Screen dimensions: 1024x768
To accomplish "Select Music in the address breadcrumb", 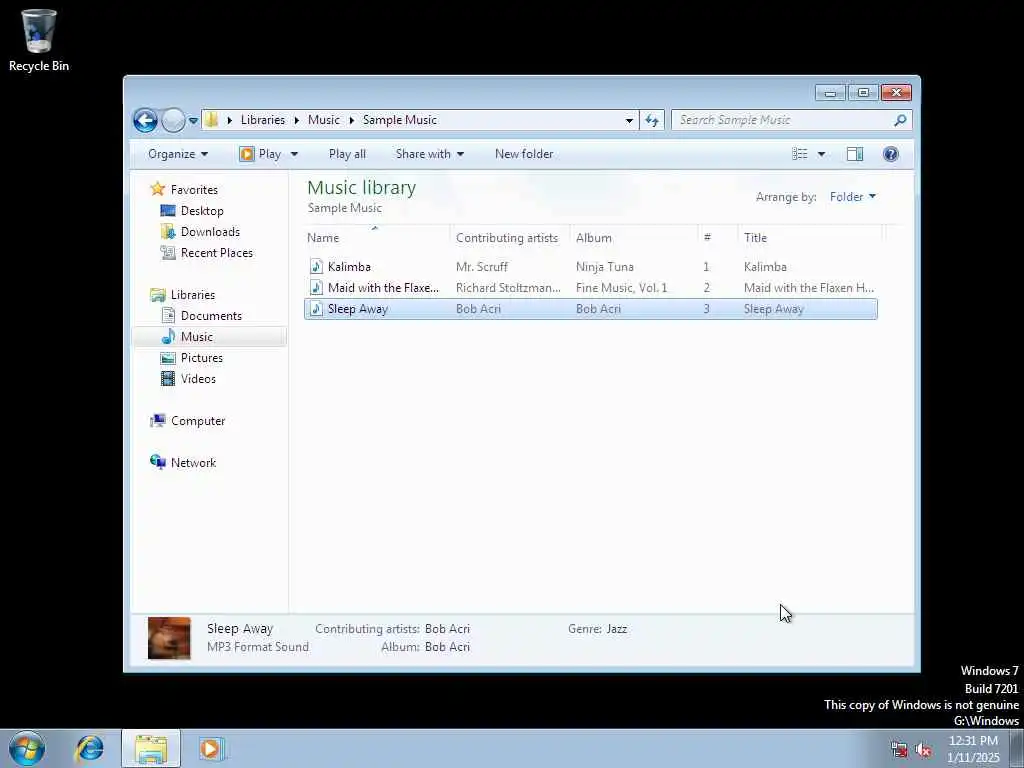I will [324, 120].
